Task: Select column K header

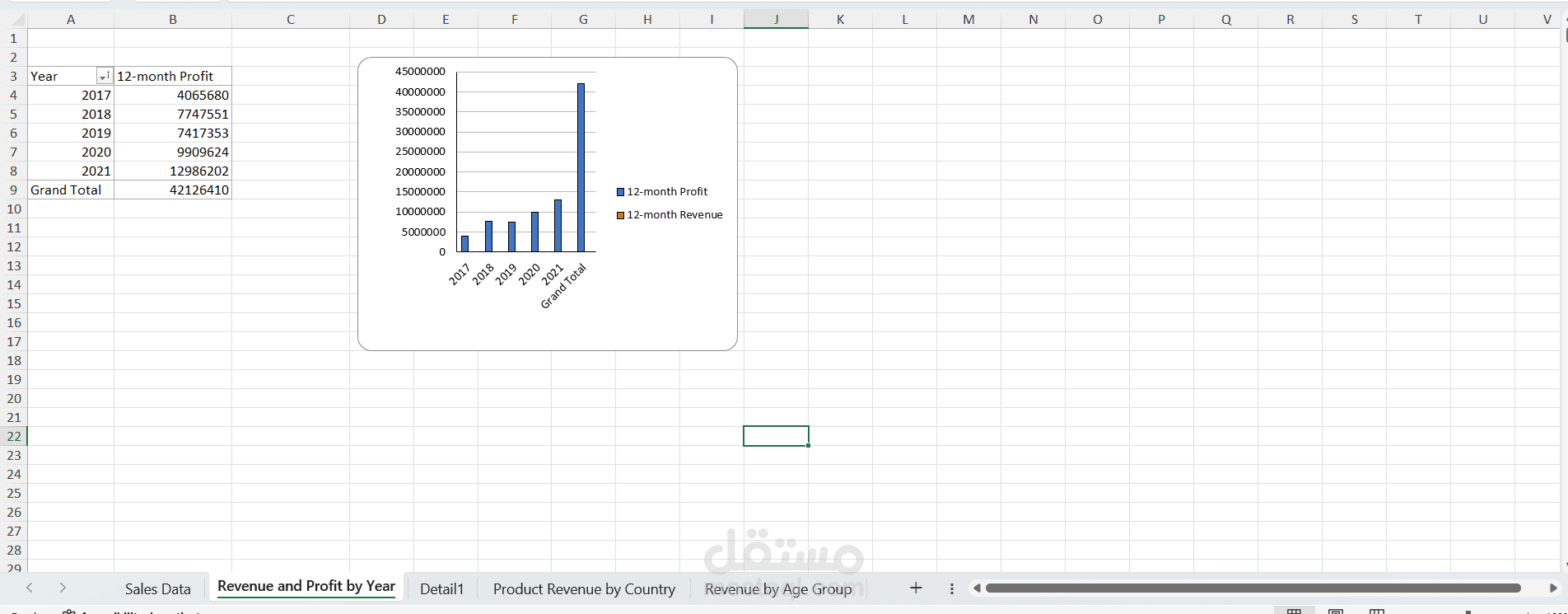Action: 840,19
